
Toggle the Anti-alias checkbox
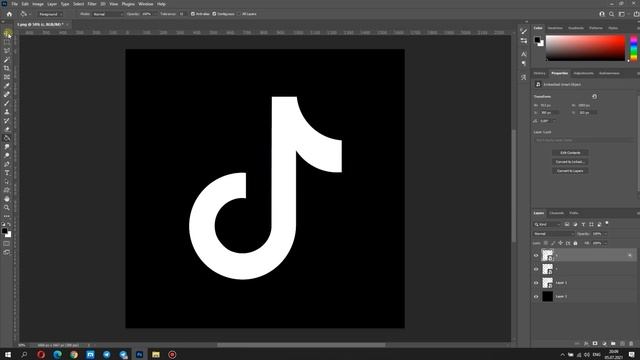pyautogui.click(x=193, y=14)
